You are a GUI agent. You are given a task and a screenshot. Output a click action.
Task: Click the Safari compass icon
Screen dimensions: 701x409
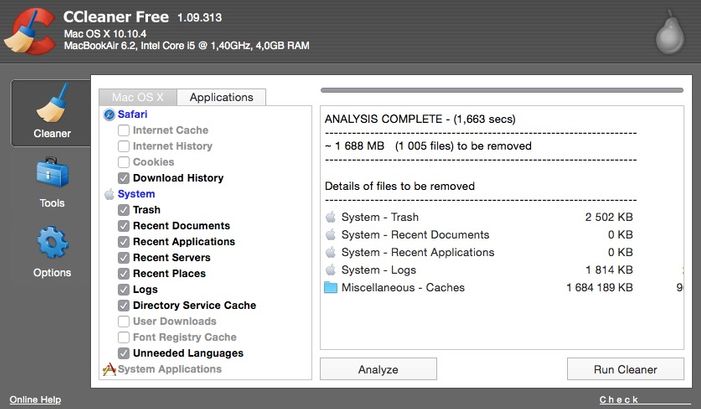click(109, 115)
